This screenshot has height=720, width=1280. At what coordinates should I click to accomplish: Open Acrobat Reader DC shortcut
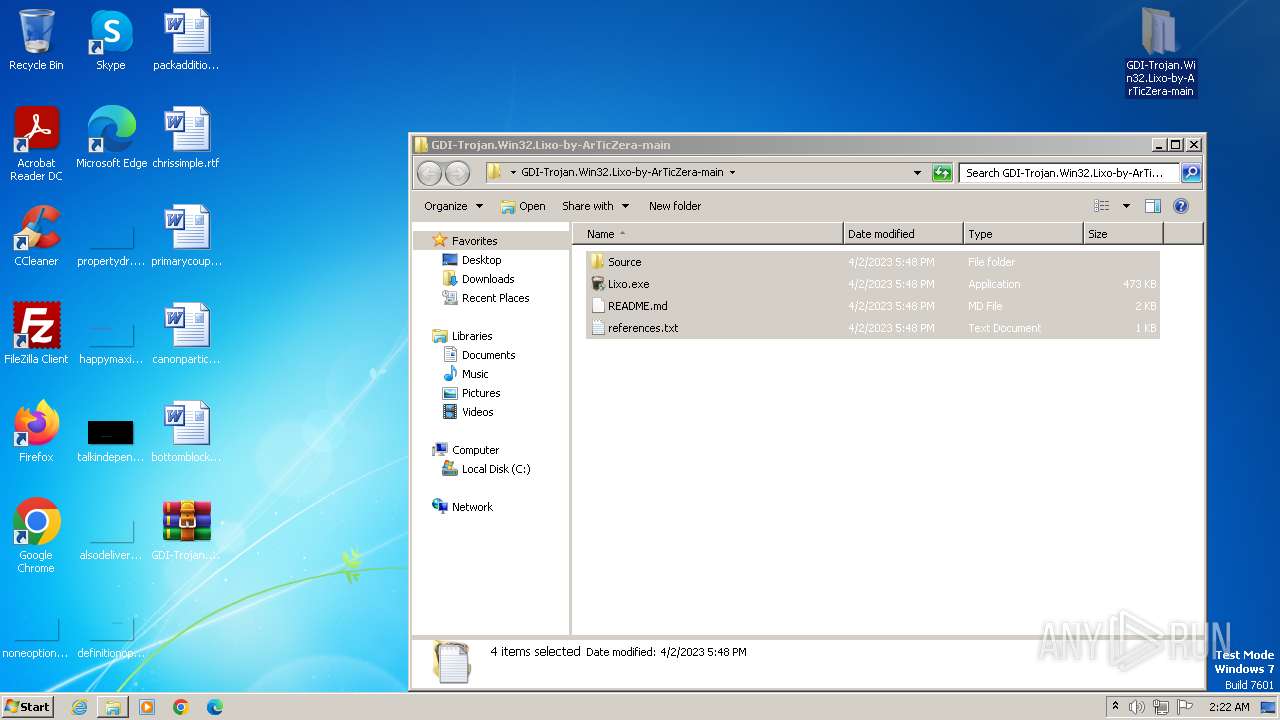coord(36,144)
